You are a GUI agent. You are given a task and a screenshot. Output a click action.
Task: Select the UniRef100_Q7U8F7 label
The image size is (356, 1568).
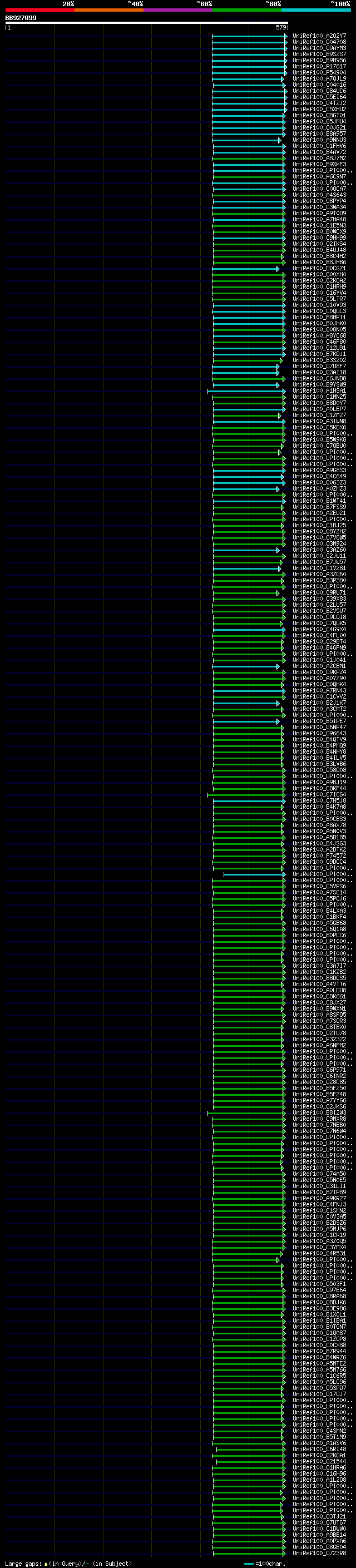[x=319, y=366]
